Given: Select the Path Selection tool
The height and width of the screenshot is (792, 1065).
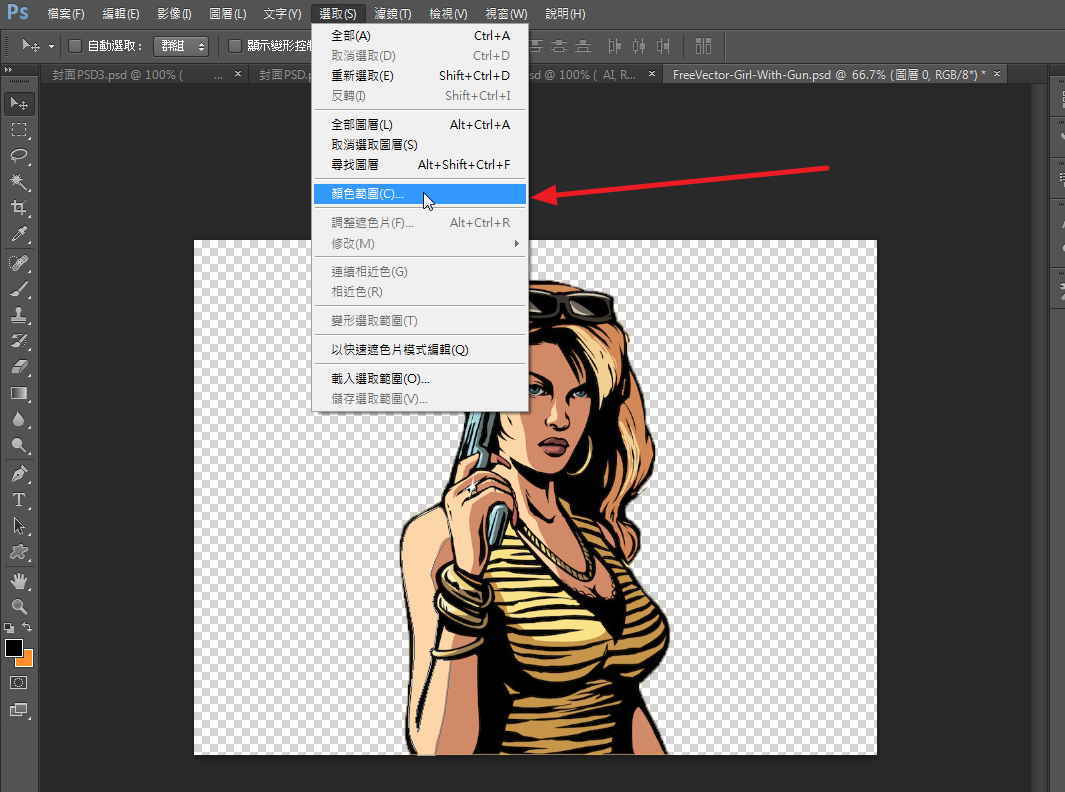Looking at the screenshot, I should pos(19,526).
